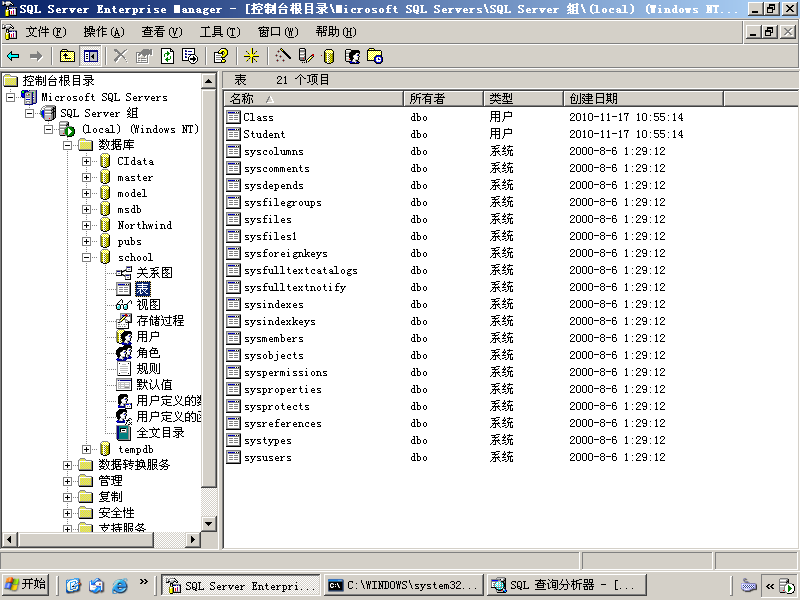Open the 文件(F) menu

pyautogui.click(x=46, y=32)
